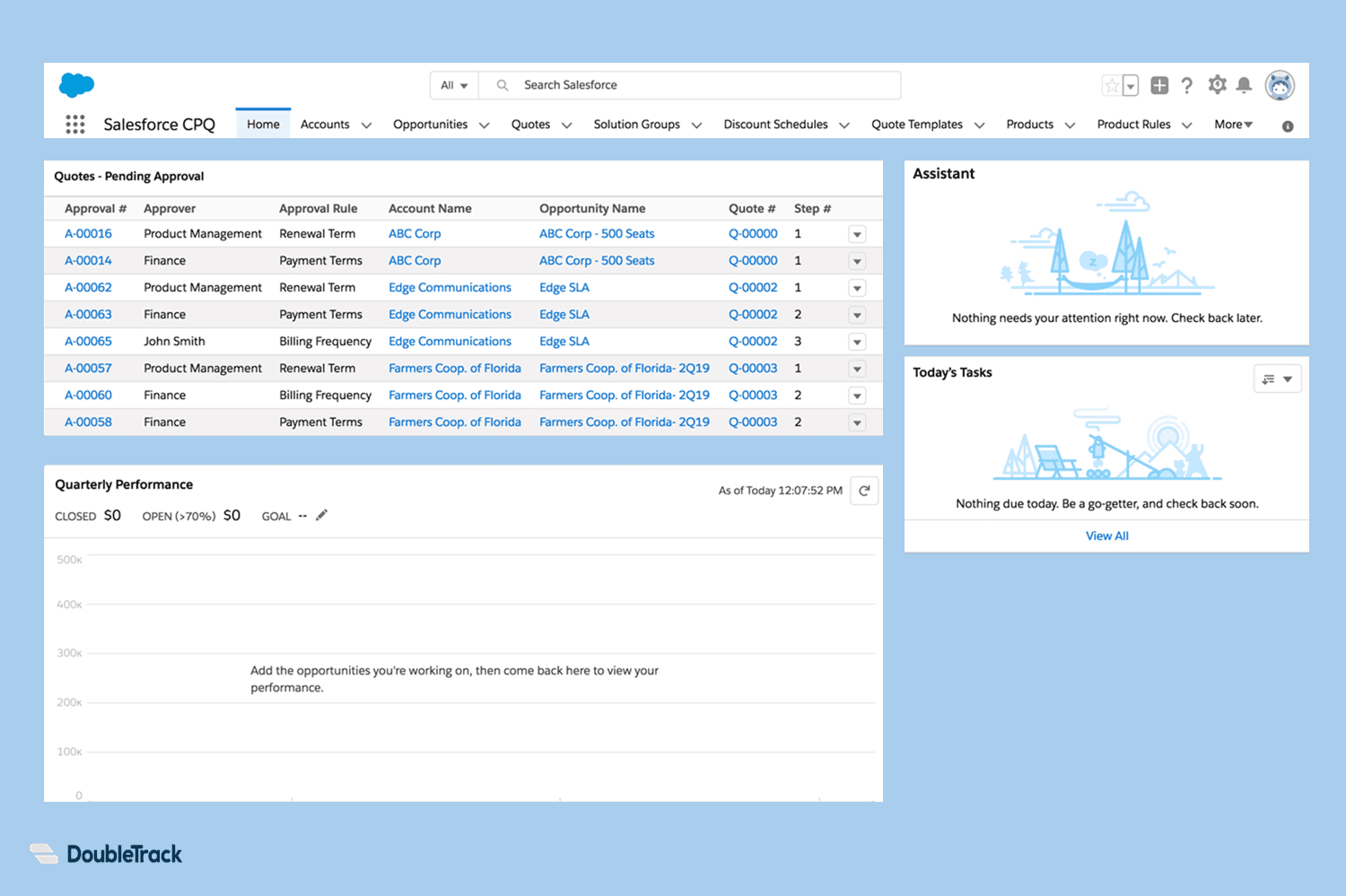This screenshot has height=896, width=1346.
Task: Open row actions menu for A-00062
Action: (857, 288)
